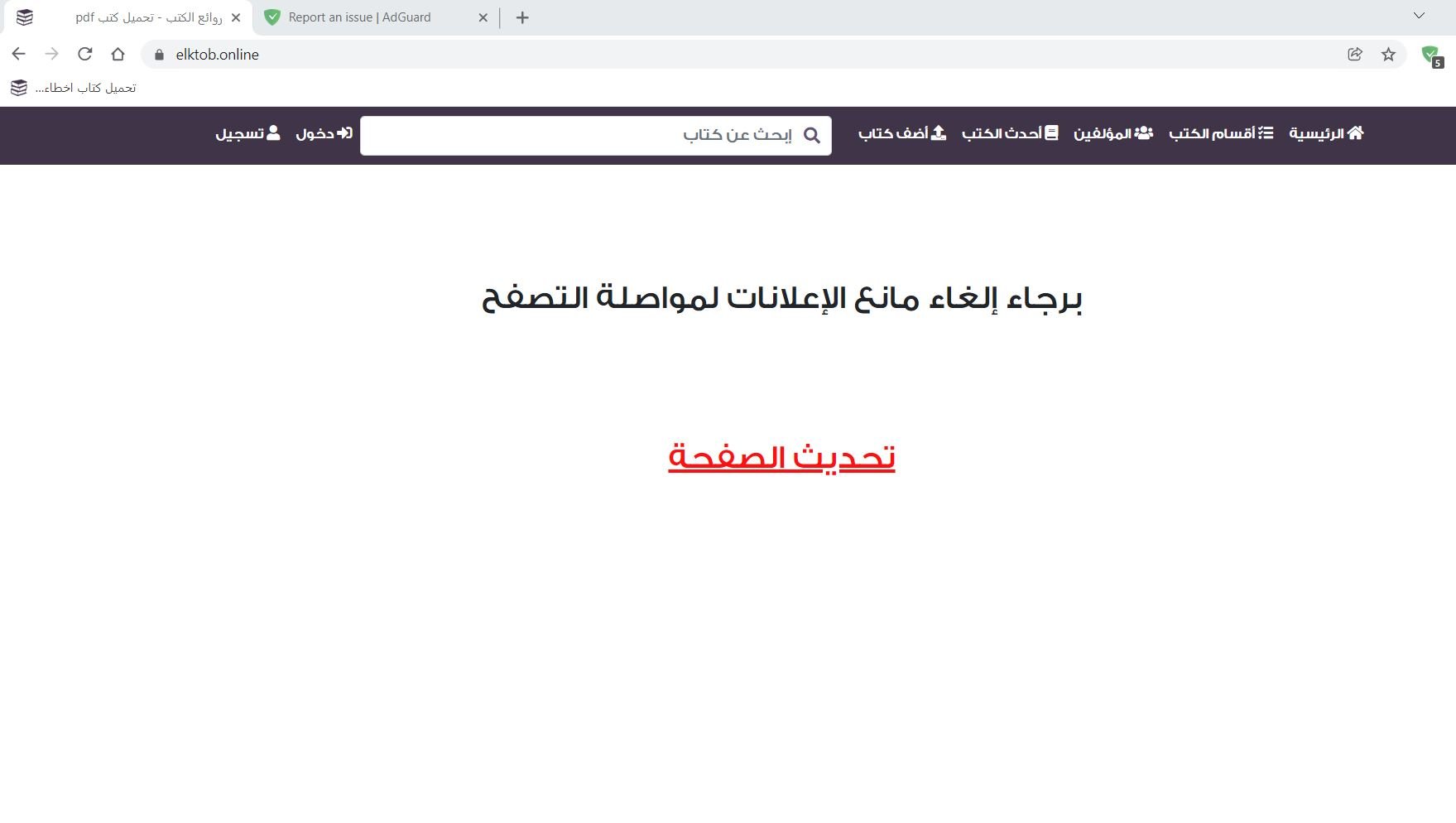Click the search magnifier icon
The image size is (1456, 823).
coord(812,135)
